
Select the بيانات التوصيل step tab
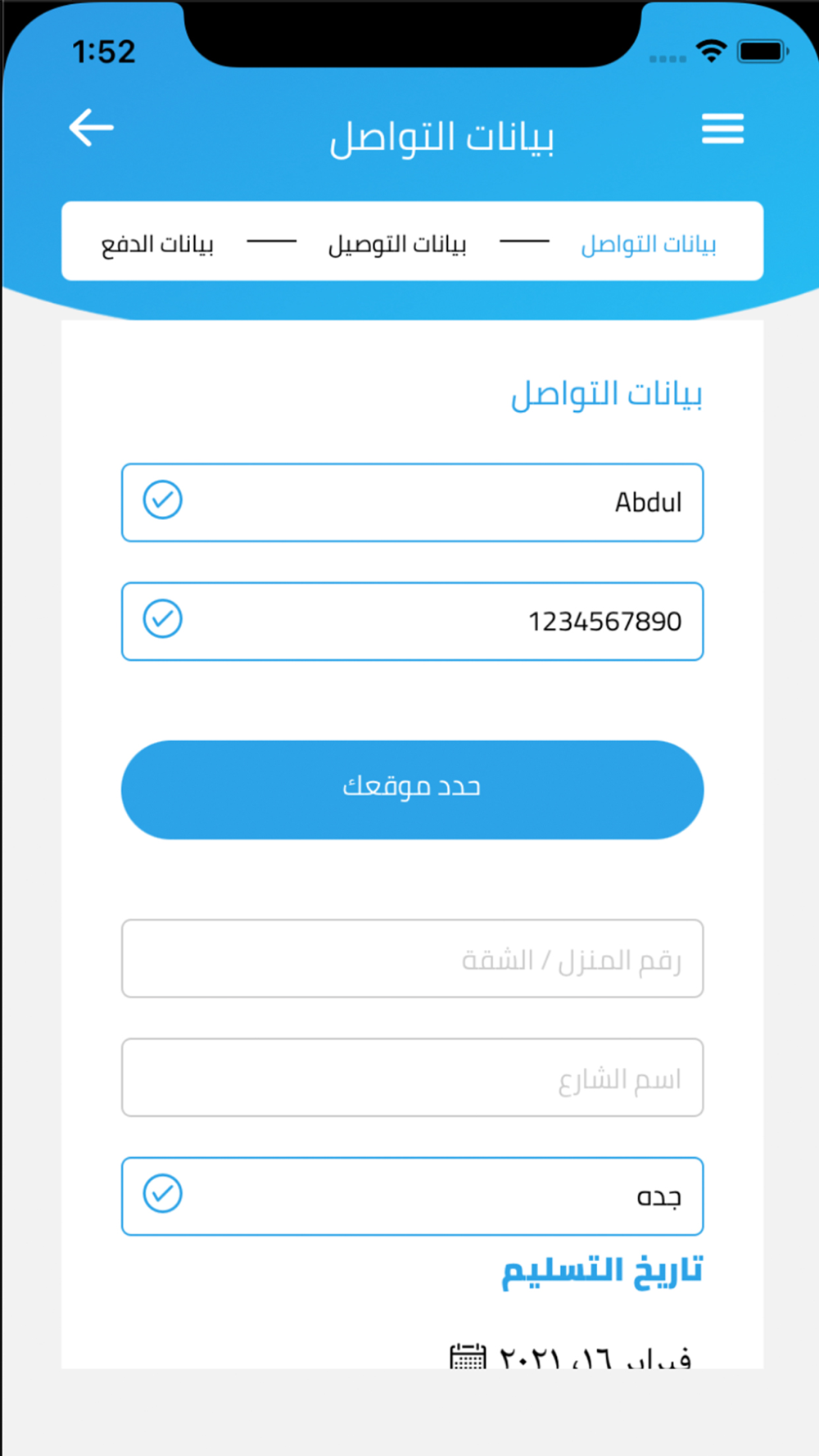pyautogui.click(x=397, y=244)
